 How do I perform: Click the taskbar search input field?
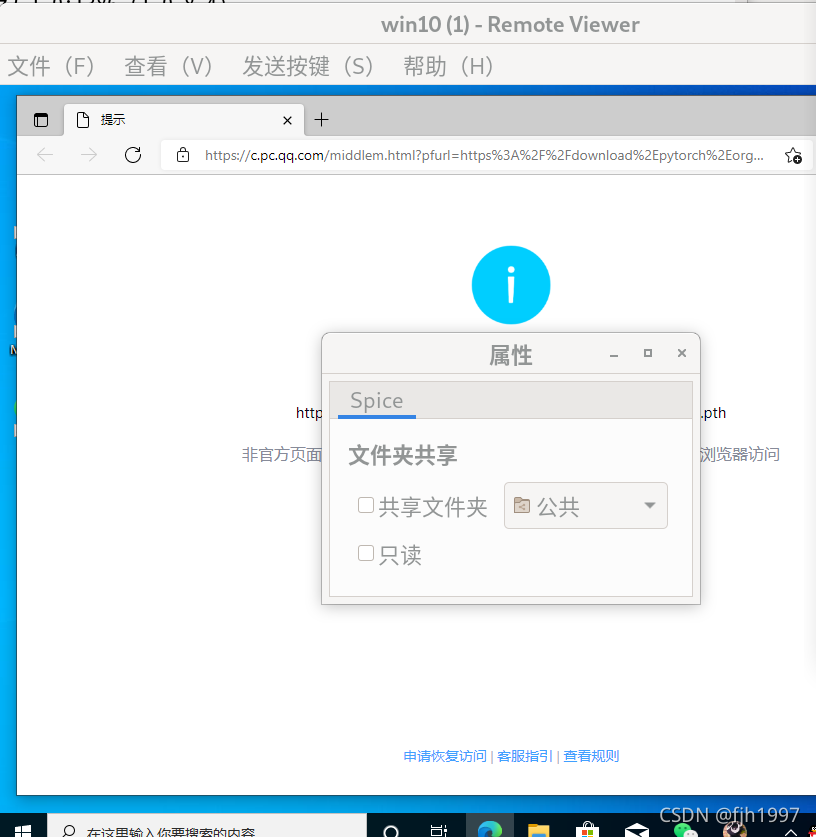click(200, 832)
